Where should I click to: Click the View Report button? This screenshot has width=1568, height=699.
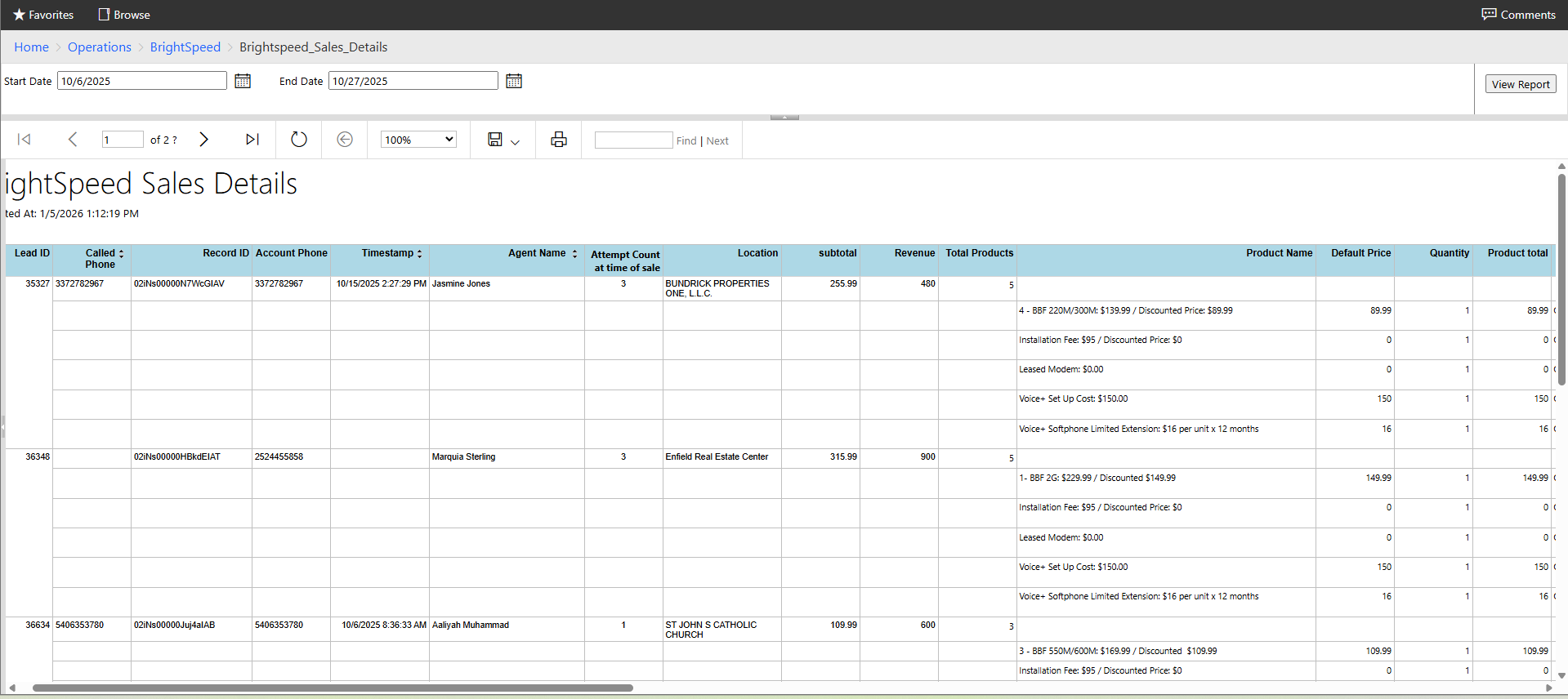[1521, 84]
